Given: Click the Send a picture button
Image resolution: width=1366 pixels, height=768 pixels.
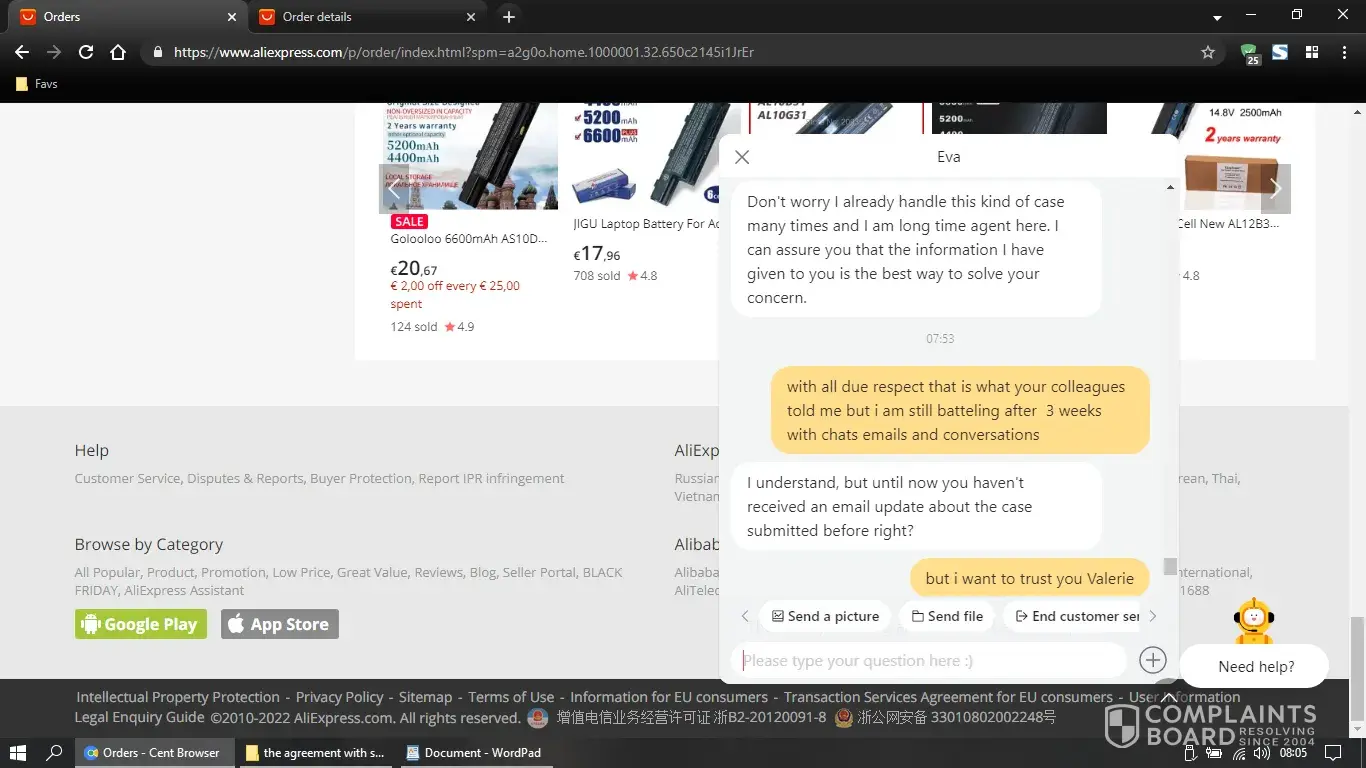Looking at the screenshot, I should 826,616.
